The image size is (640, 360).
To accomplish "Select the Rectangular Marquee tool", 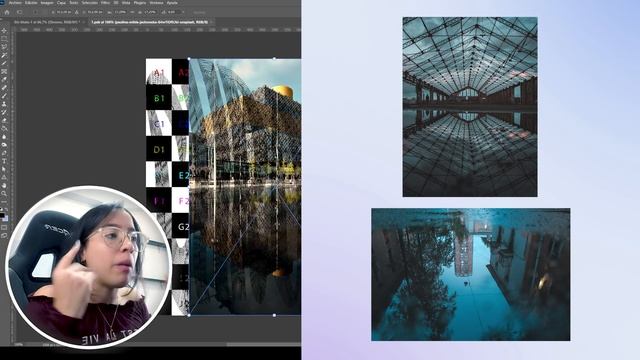I will (4, 39).
